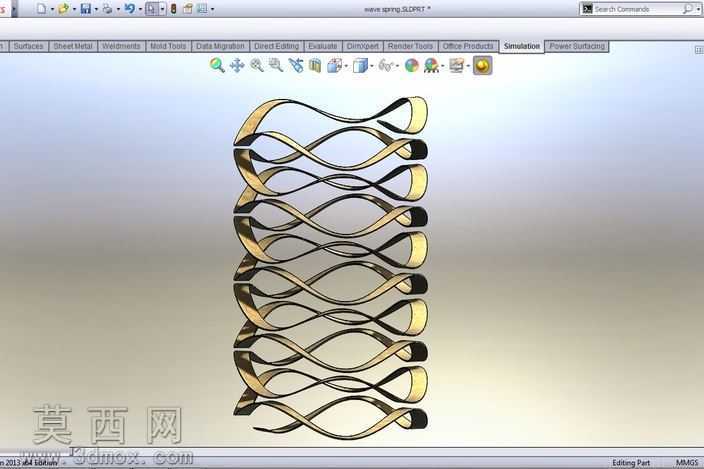Expand the Print dropdown arrow

(118, 9)
